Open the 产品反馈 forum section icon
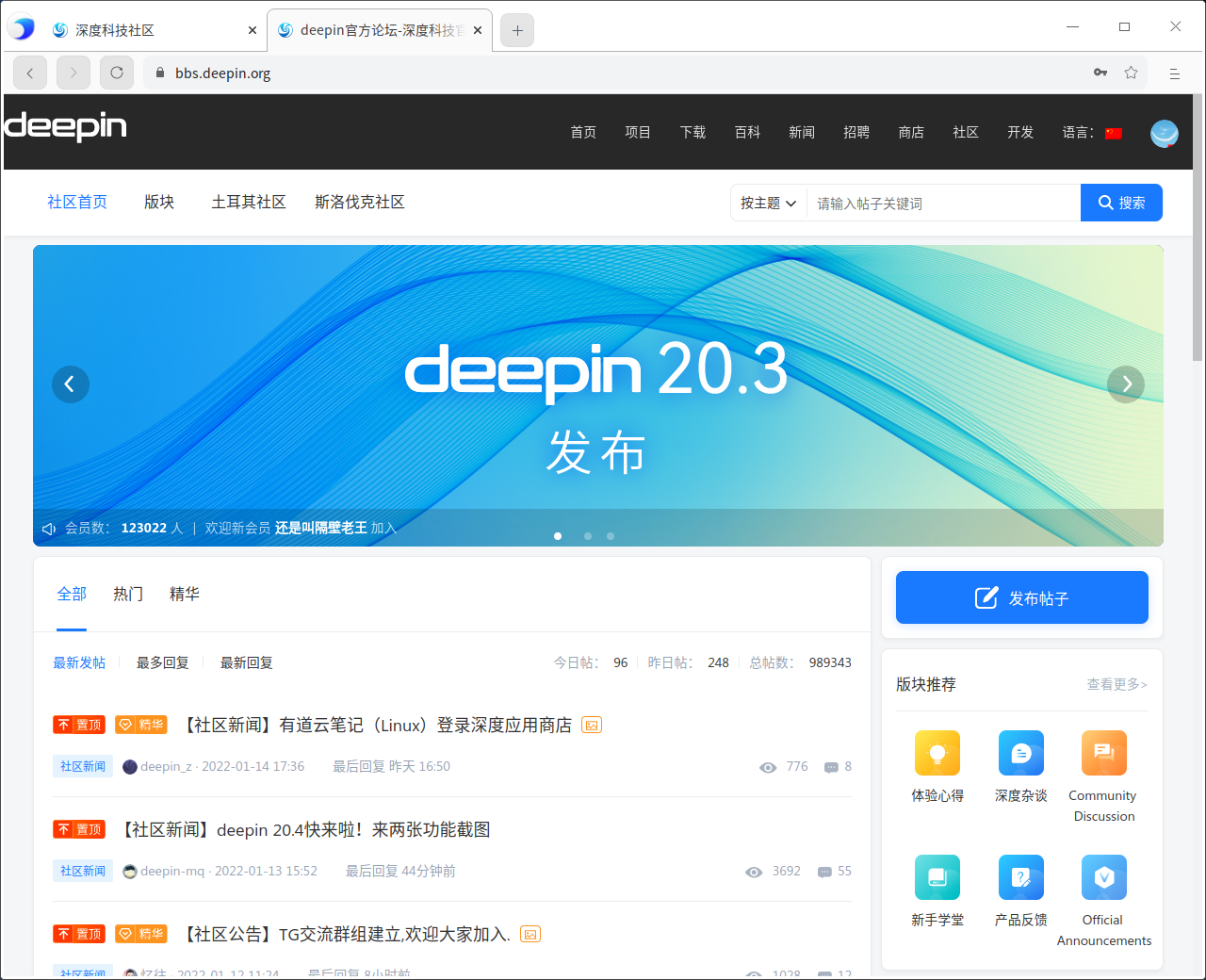1206x980 pixels. (1020, 877)
